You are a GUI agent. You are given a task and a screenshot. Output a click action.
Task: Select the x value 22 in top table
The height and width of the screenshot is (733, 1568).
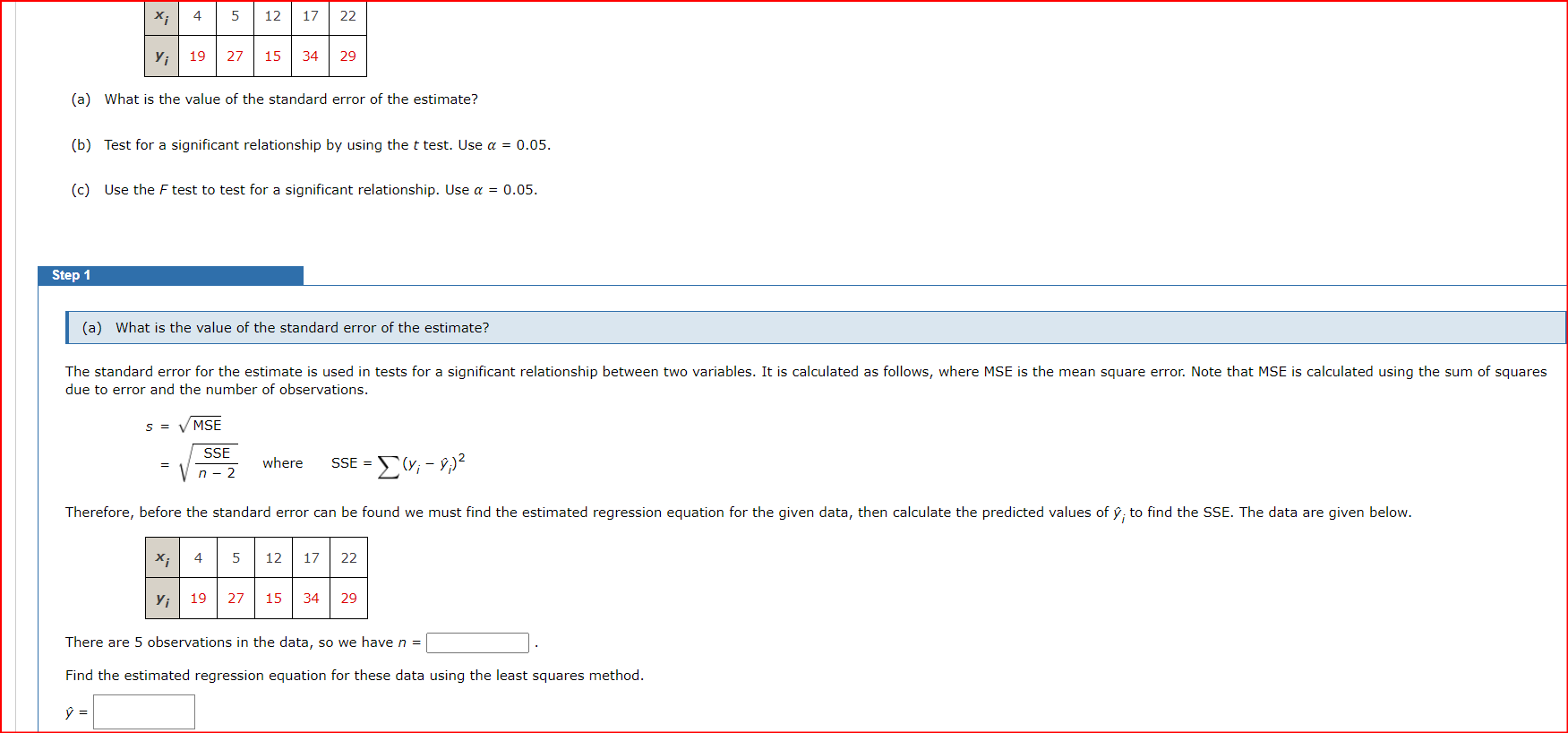pyautogui.click(x=347, y=15)
